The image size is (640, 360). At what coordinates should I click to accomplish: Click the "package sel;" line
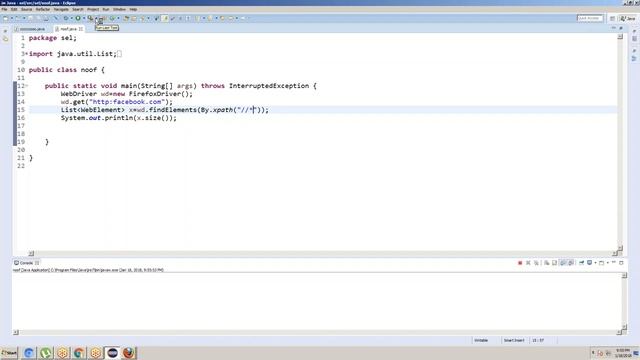click(53, 38)
